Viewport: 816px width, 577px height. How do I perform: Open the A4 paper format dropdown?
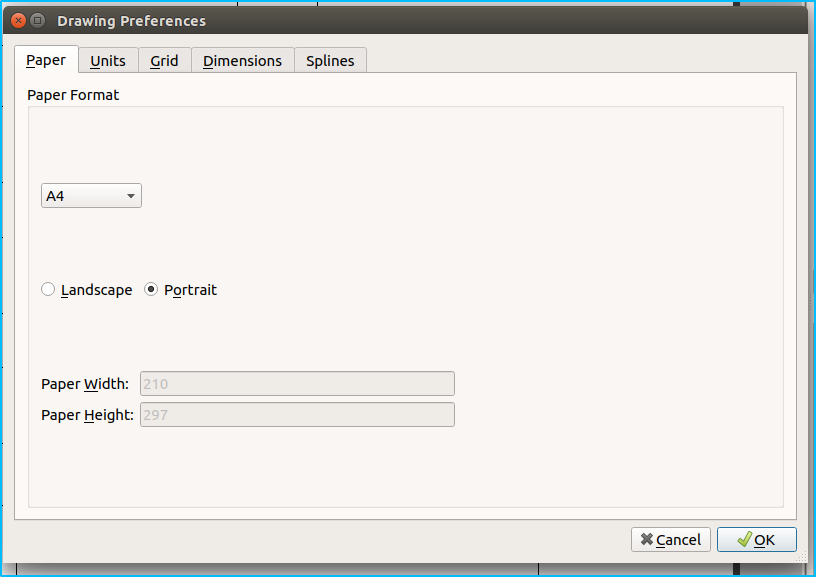[91, 196]
